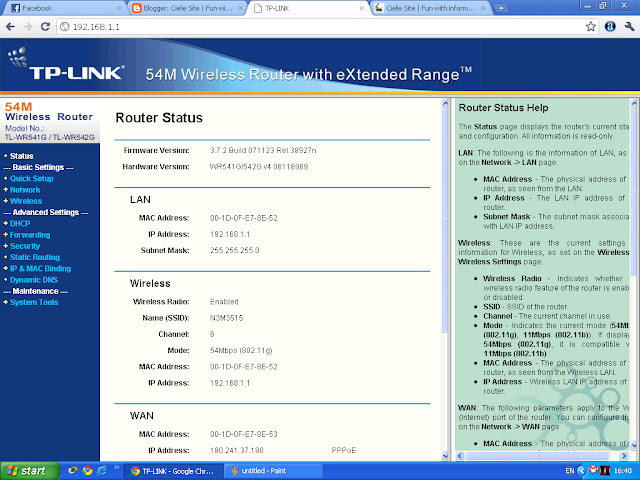Reload the router page
This screenshot has width=640, height=480.
tap(45, 27)
